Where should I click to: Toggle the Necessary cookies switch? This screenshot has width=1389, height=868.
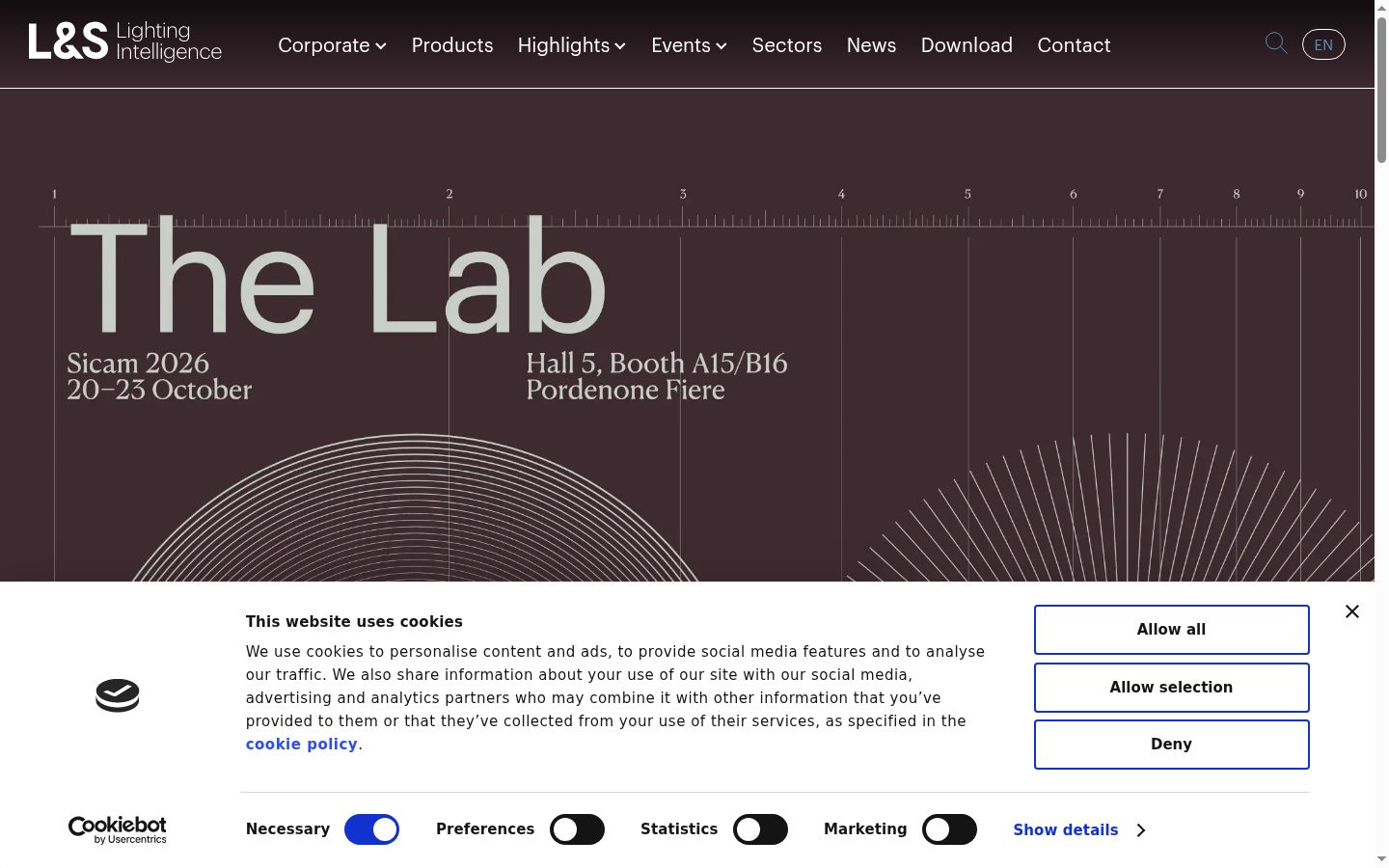(372, 829)
